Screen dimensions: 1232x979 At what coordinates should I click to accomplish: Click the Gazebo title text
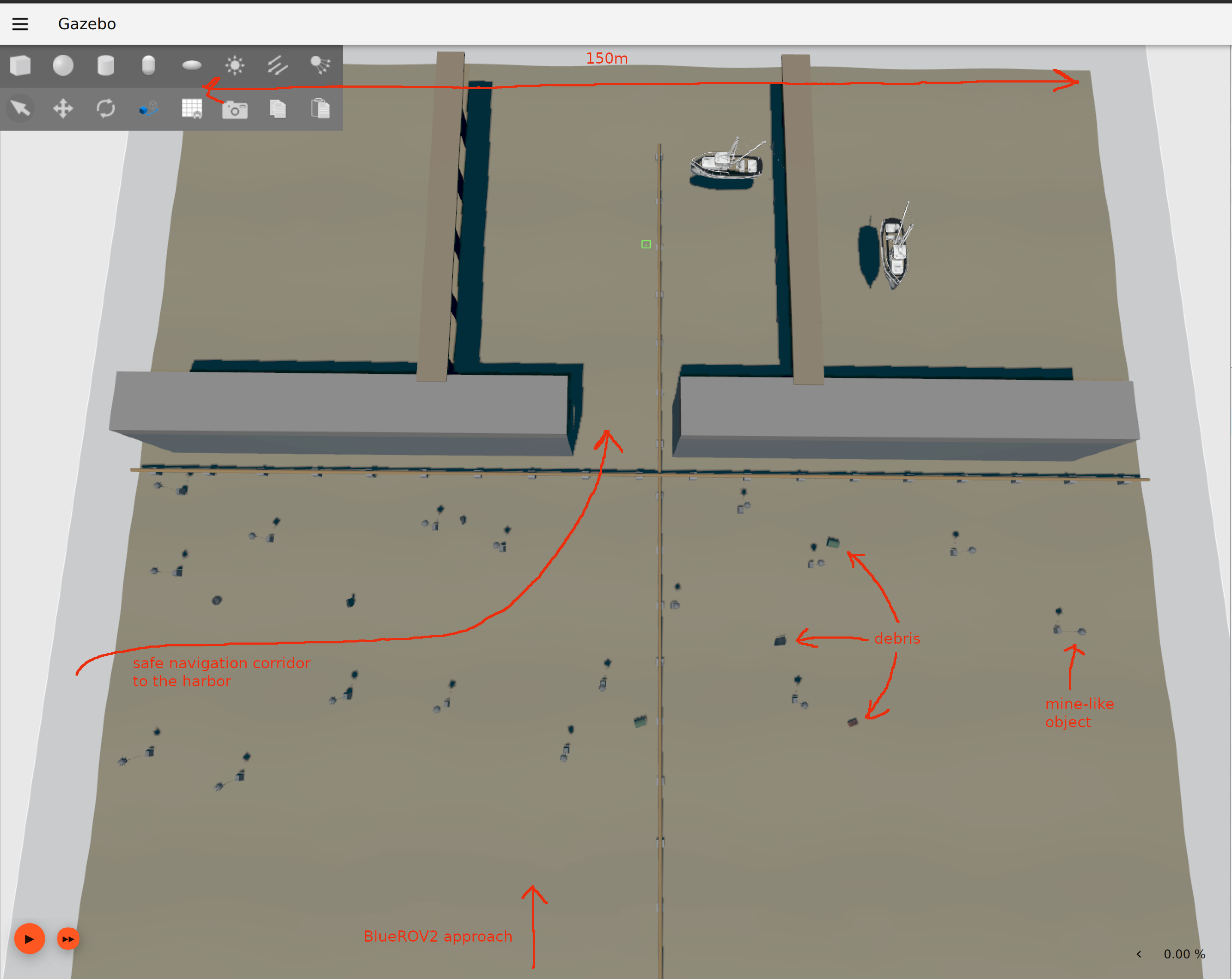(87, 24)
